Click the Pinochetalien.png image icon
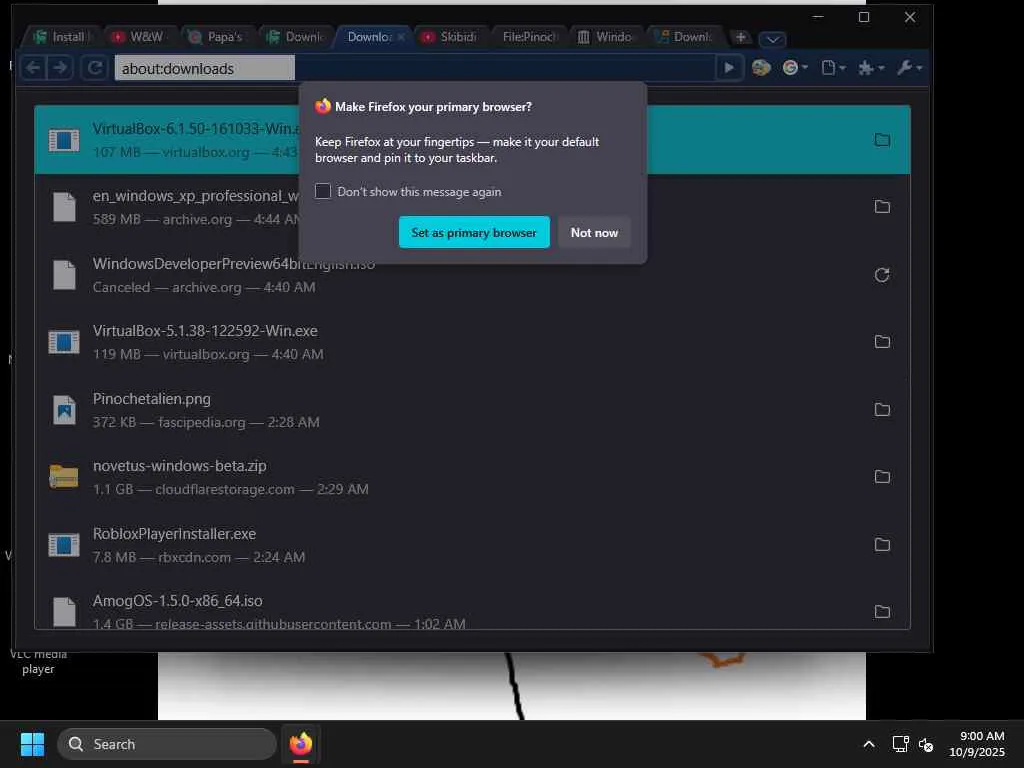Viewport: 1024px width, 768px height. click(64, 410)
